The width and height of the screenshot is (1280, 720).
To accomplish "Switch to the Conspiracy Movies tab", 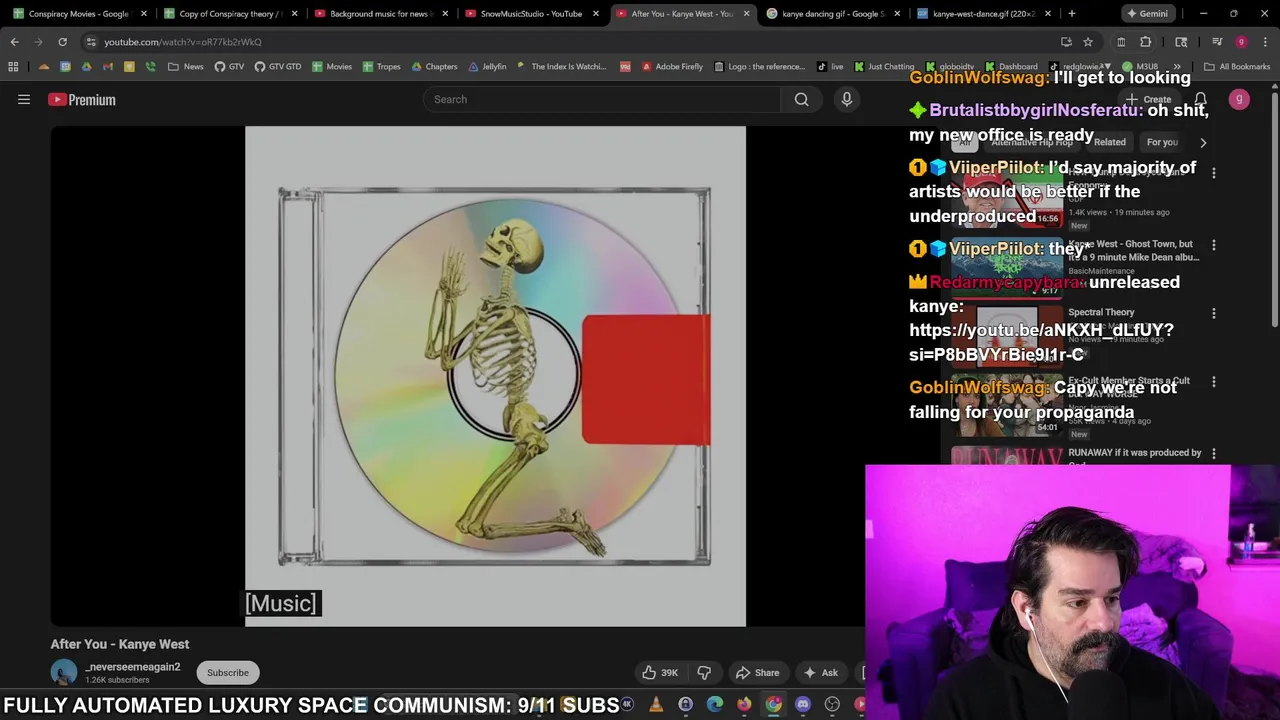I will pos(78,14).
